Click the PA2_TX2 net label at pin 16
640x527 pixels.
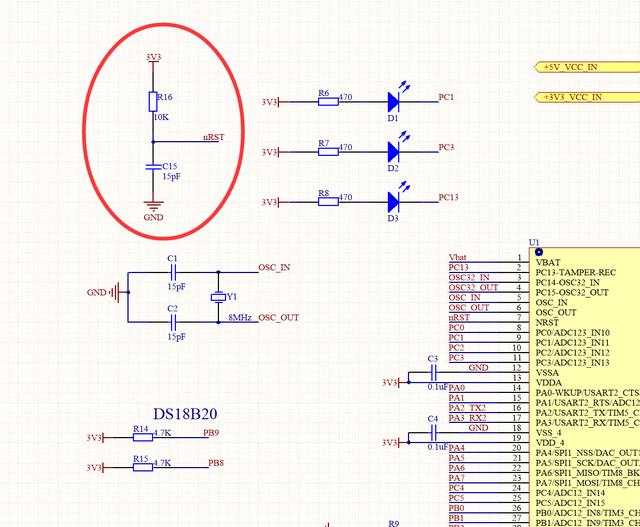(467, 407)
